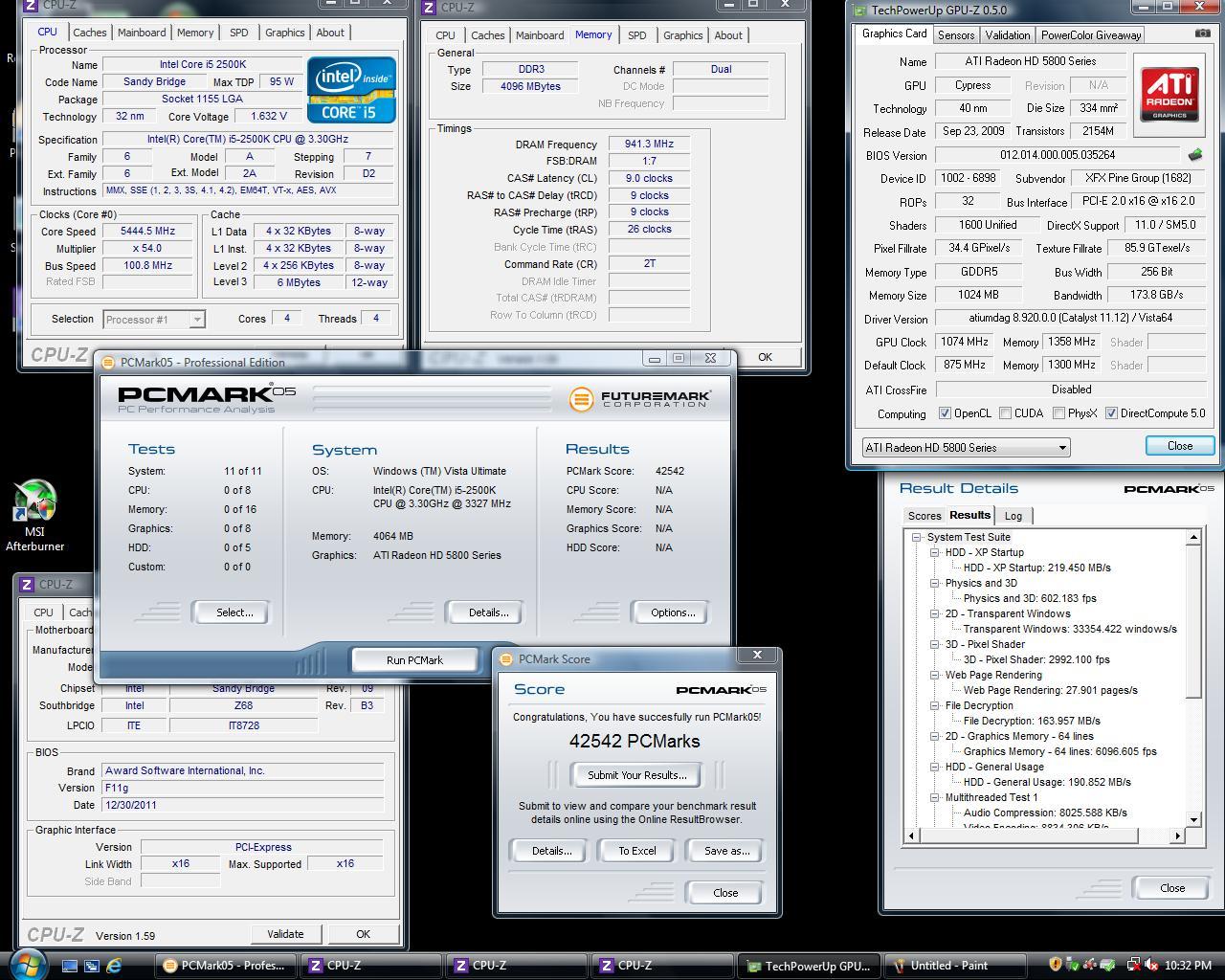Open Caches tab in CPU-Z processor window

pyautogui.click(x=90, y=33)
